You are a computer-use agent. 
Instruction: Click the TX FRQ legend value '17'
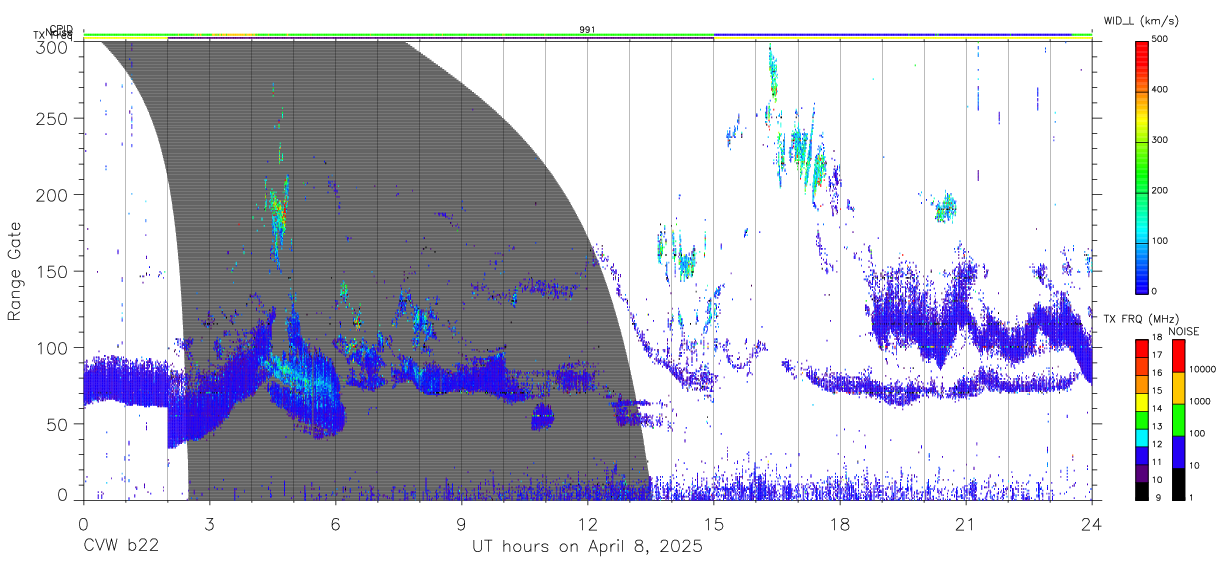point(1156,356)
